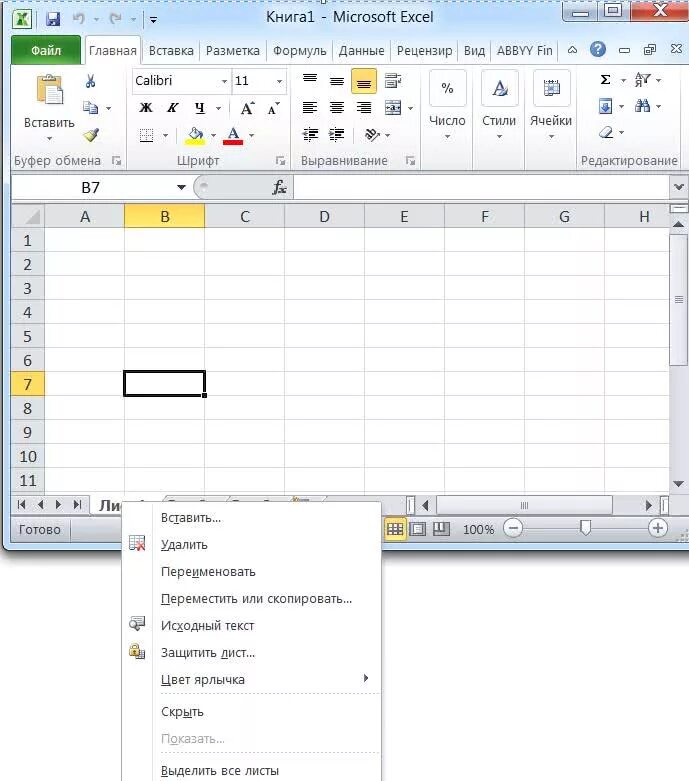
Task: Click the sort and filter icon
Action: point(642,80)
